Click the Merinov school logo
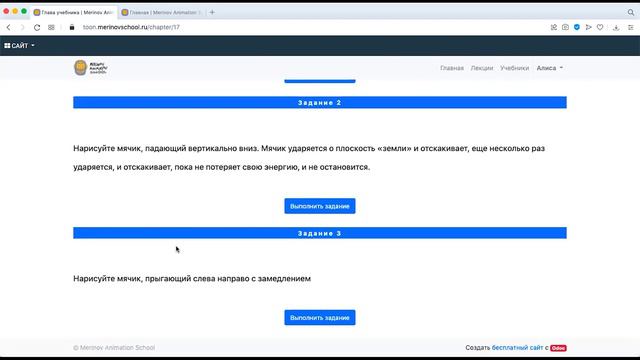The image size is (640, 360). [91, 68]
